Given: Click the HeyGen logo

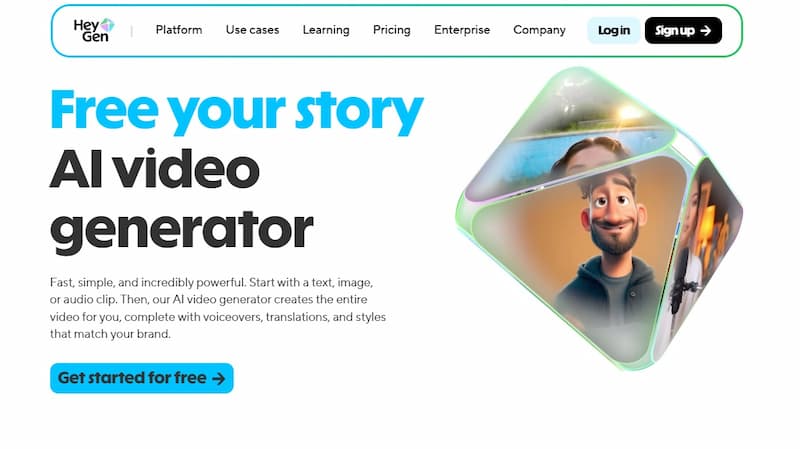Looking at the screenshot, I should (x=94, y=30).
